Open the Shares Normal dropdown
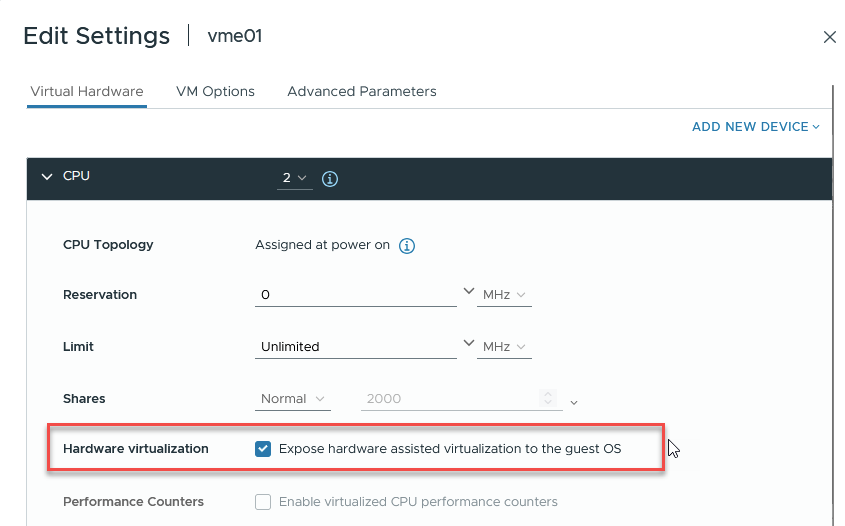845x526 pixels. pos(292,399)
